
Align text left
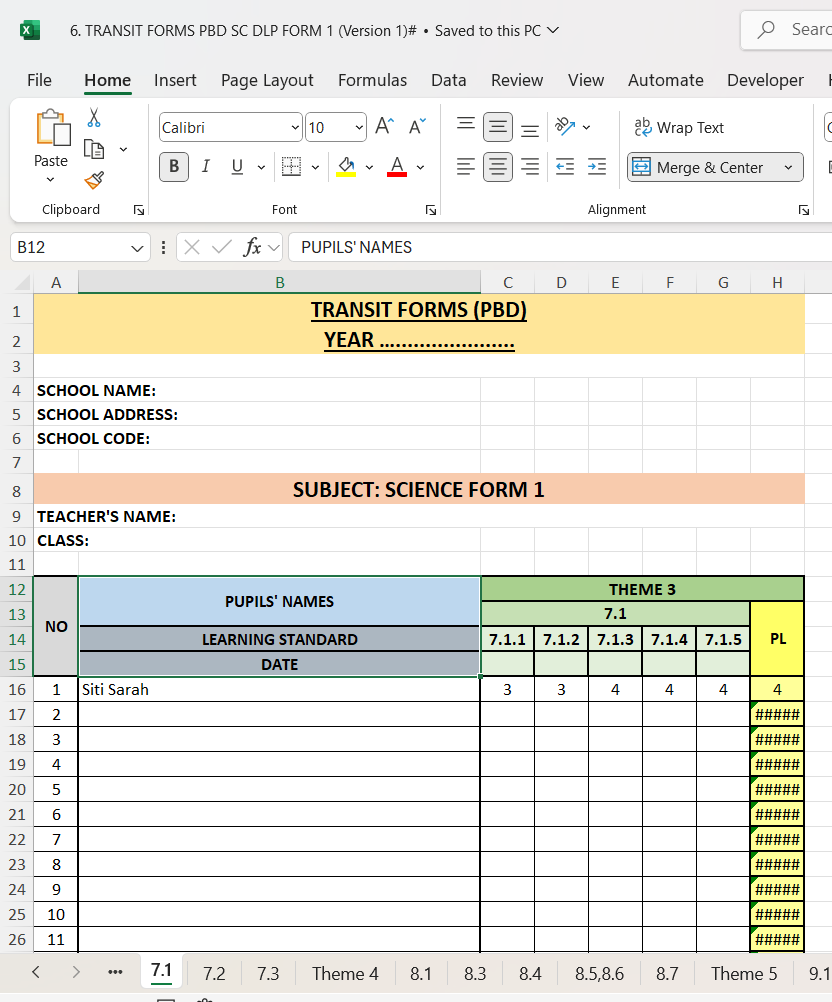[466, 167]
